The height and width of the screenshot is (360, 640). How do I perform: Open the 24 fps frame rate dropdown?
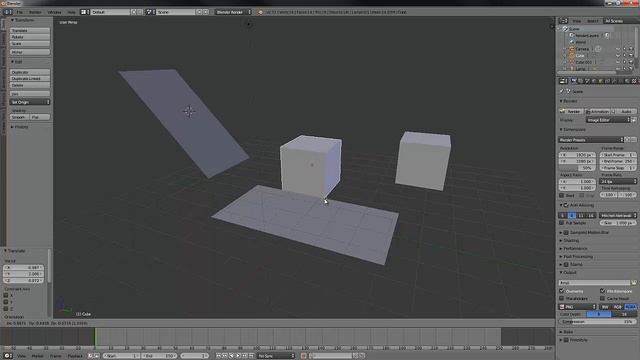pyautogui.click(x=618, y=181)
